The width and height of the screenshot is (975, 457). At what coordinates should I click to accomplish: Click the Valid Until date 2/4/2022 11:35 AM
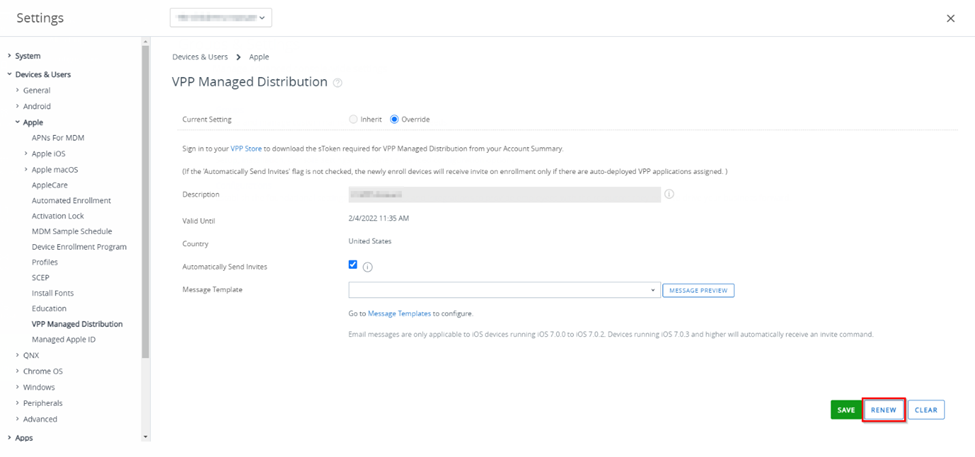coord(379,219)
